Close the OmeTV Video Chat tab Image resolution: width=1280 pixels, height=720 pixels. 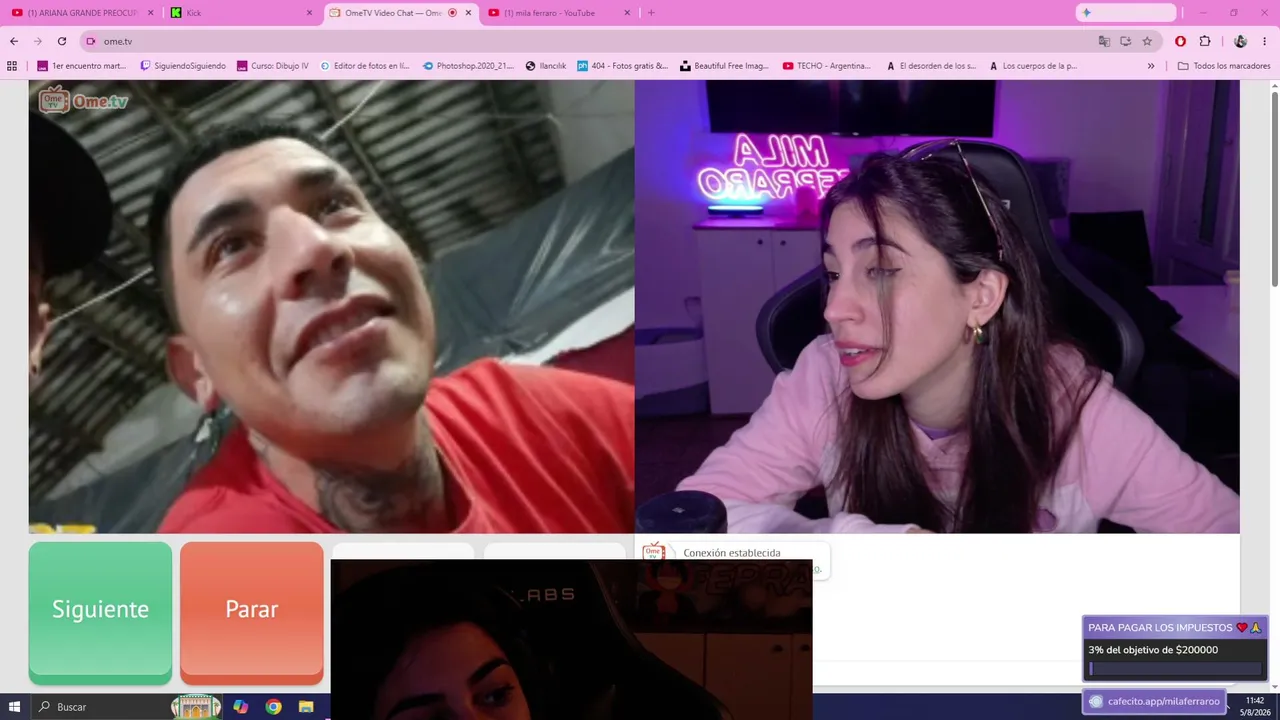pos(468,13)
